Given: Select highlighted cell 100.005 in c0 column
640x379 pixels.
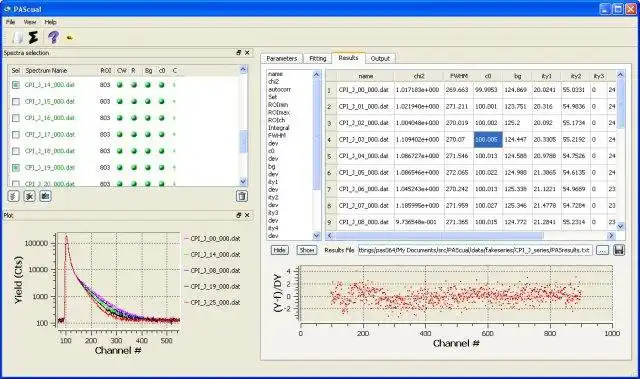Looking at the screenshot, I should [487, 140].
